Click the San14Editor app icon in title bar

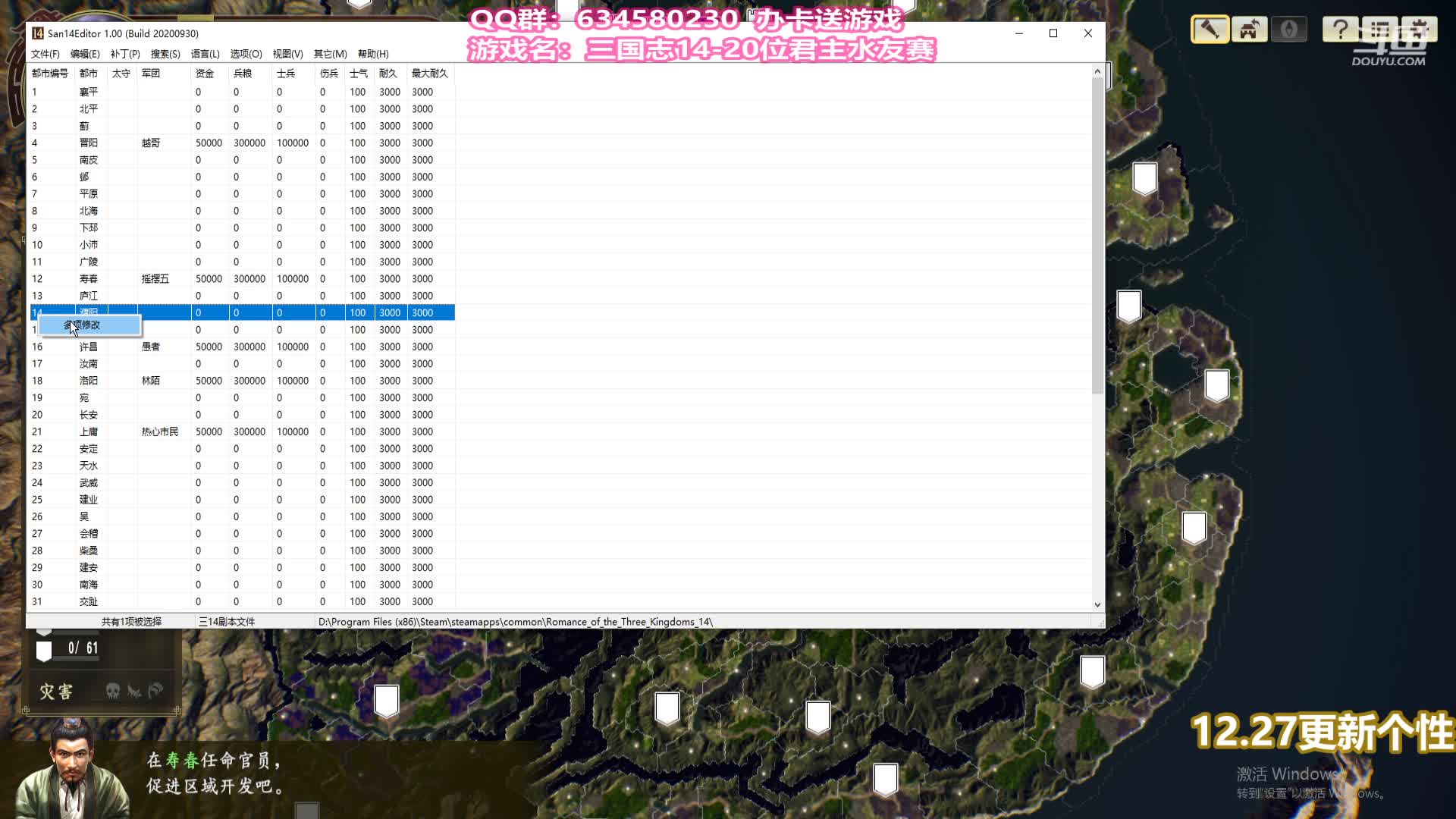point(38,33)
